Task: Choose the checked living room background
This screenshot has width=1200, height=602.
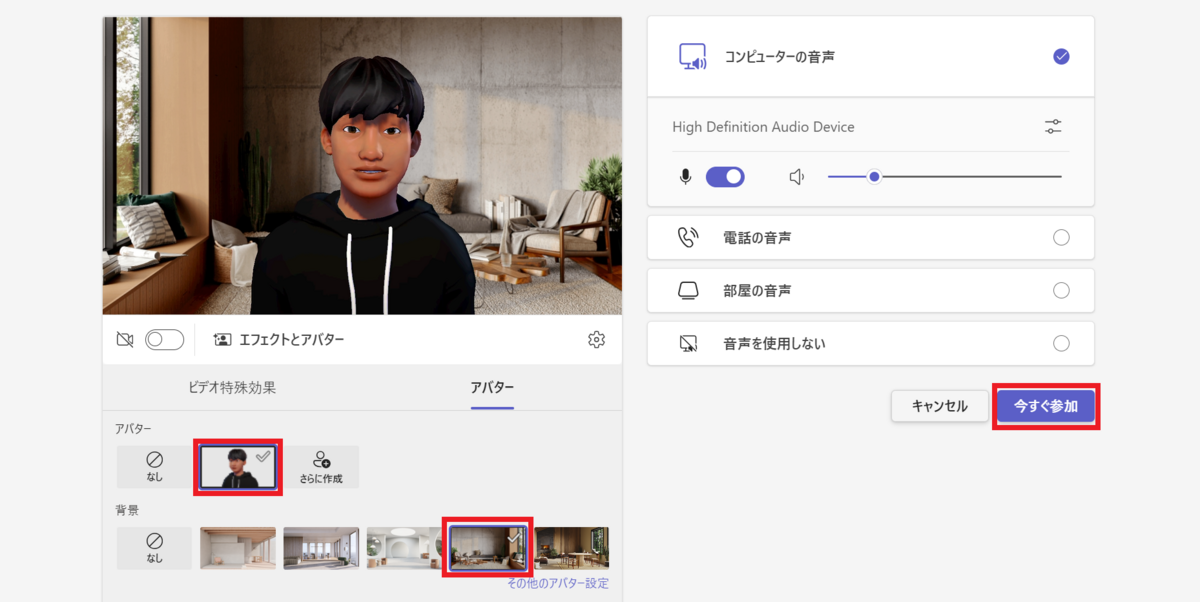Action: [488, 548]
